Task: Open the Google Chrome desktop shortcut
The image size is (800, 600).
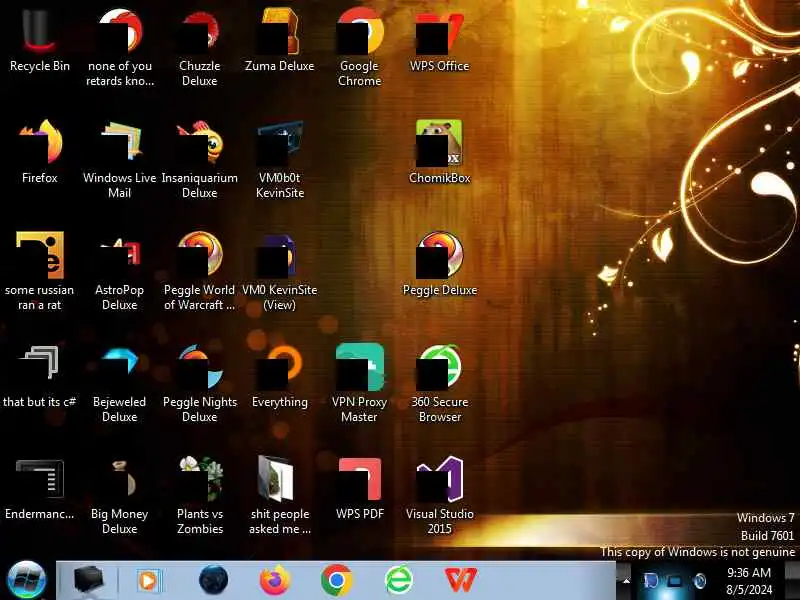Action: click(360, 46)
